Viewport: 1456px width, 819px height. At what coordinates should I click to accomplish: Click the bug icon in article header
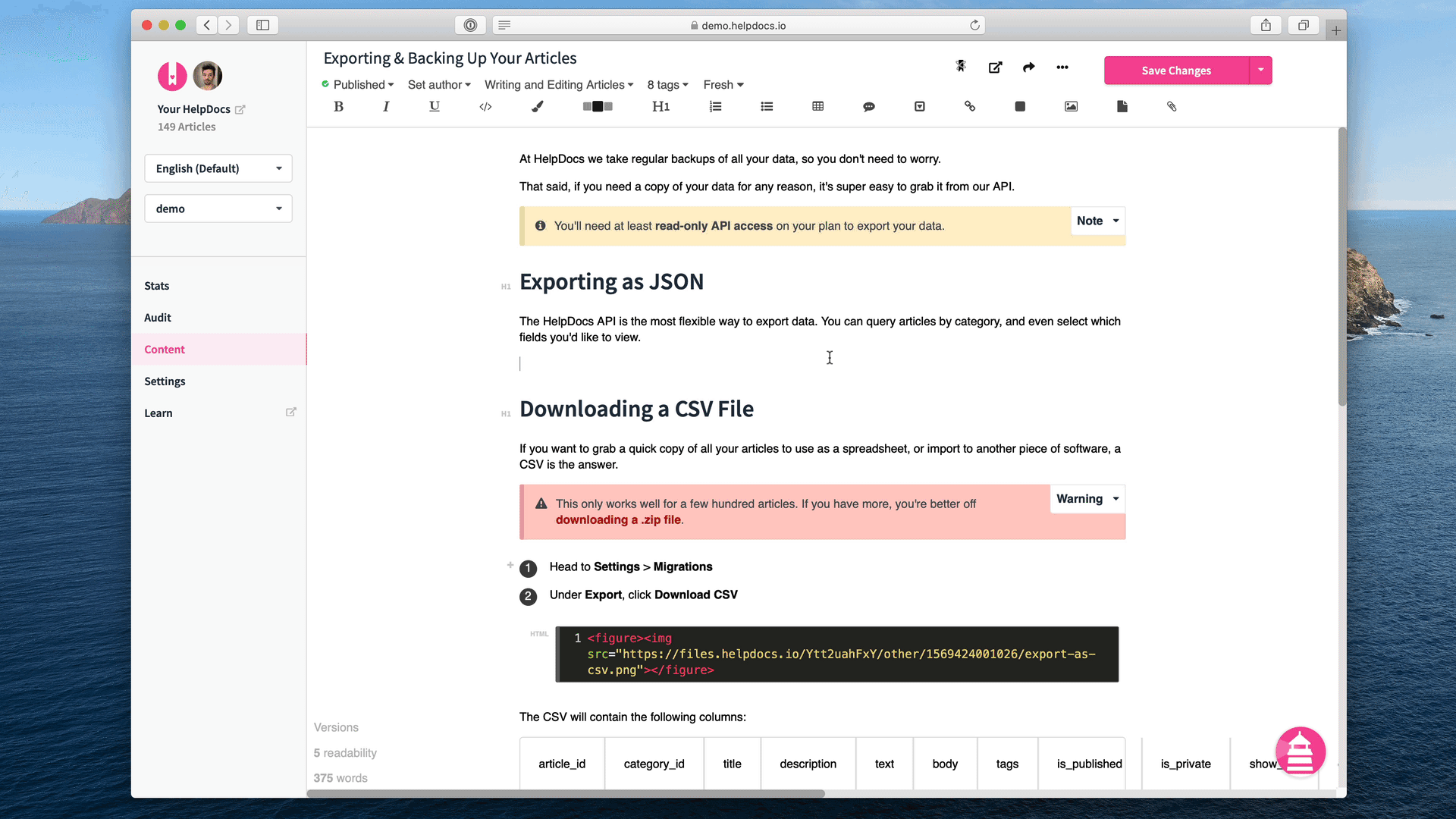[x=961, y=67]
